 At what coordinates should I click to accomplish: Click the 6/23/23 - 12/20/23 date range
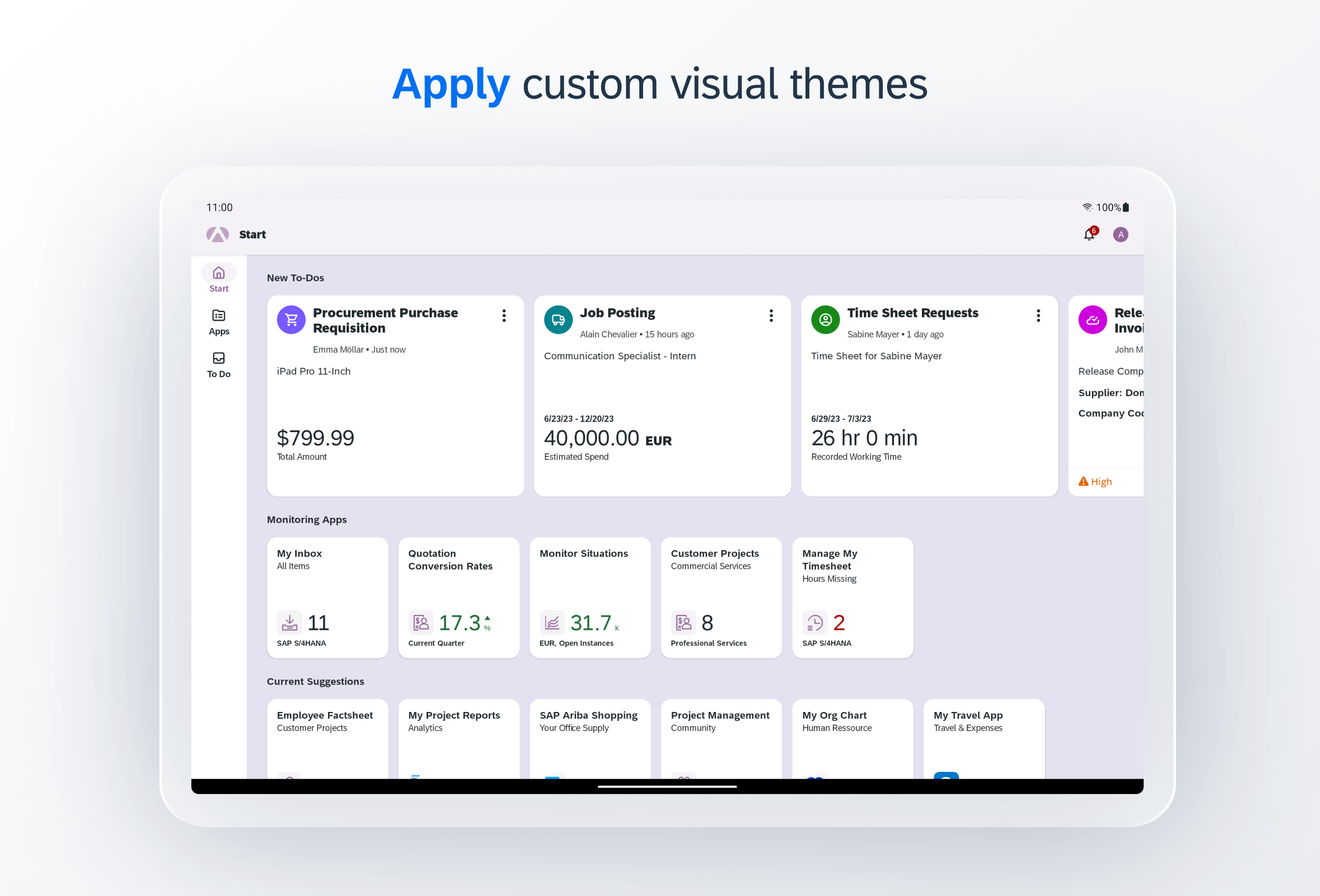579,418
